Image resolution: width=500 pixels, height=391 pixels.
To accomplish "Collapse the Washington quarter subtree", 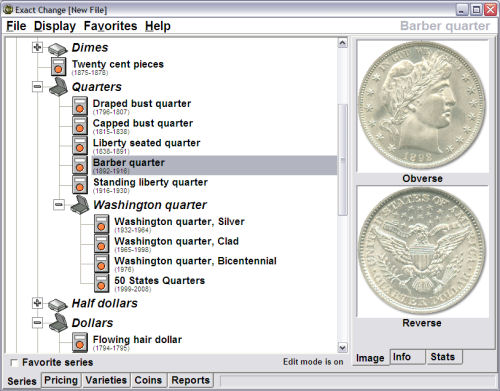I will click(x=58, y=205).
